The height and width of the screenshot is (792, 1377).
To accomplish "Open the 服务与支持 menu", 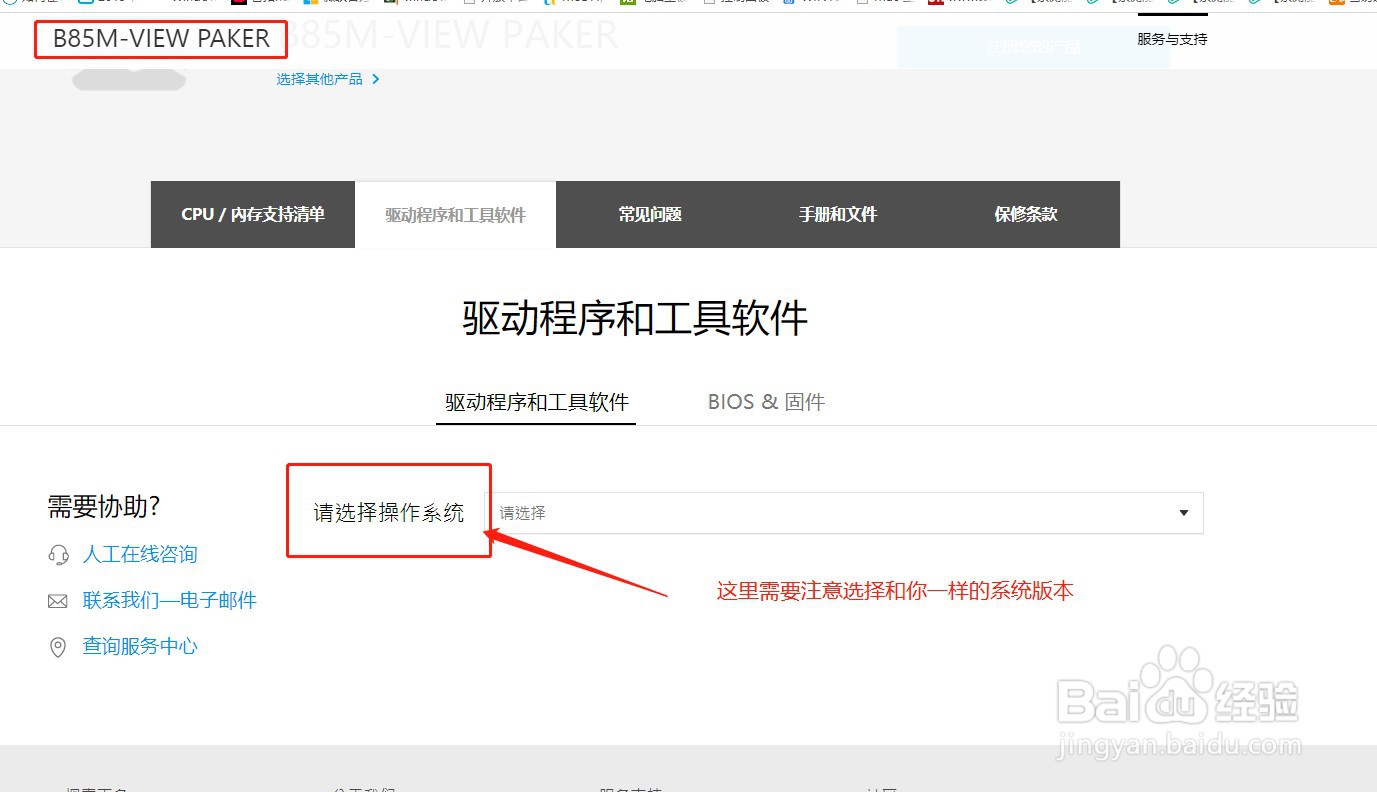I will tap(1172, 39).
